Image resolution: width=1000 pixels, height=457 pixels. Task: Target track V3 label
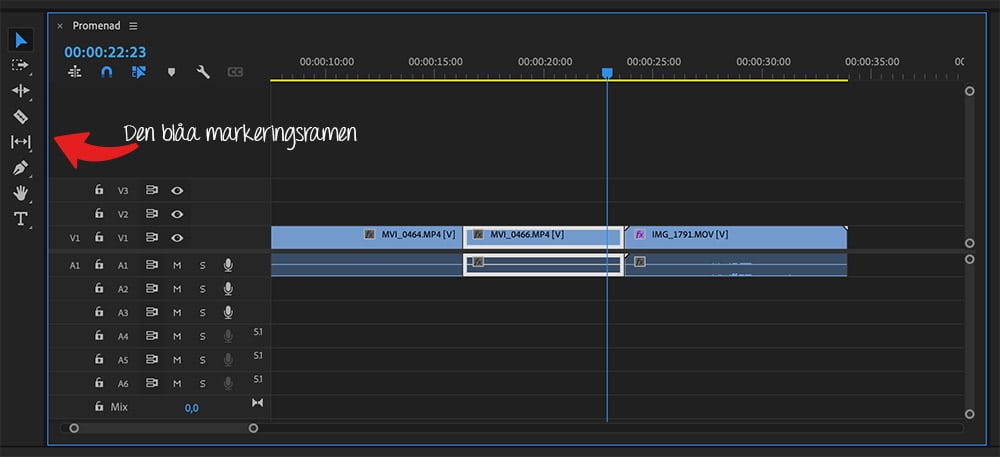(123, 191)
